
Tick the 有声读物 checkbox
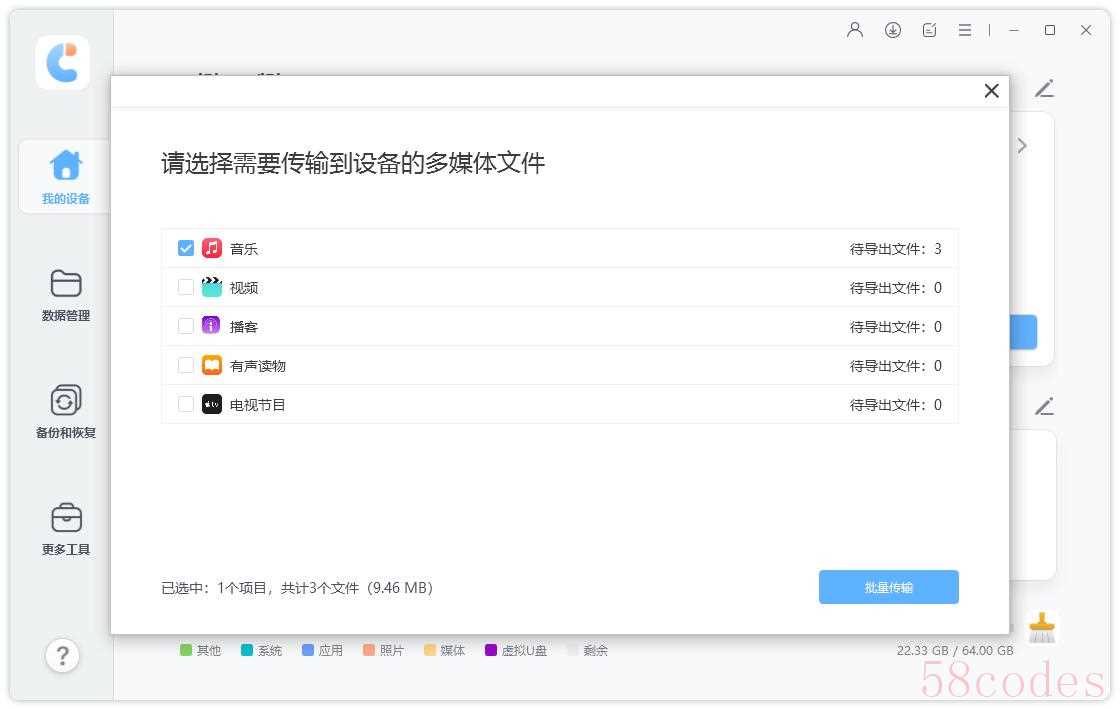186,365
